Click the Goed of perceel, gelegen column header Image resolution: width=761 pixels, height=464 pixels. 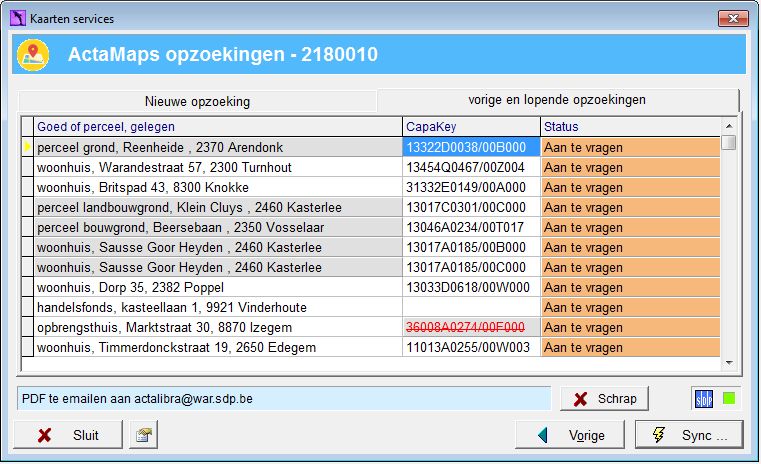(x=218, y=127)
